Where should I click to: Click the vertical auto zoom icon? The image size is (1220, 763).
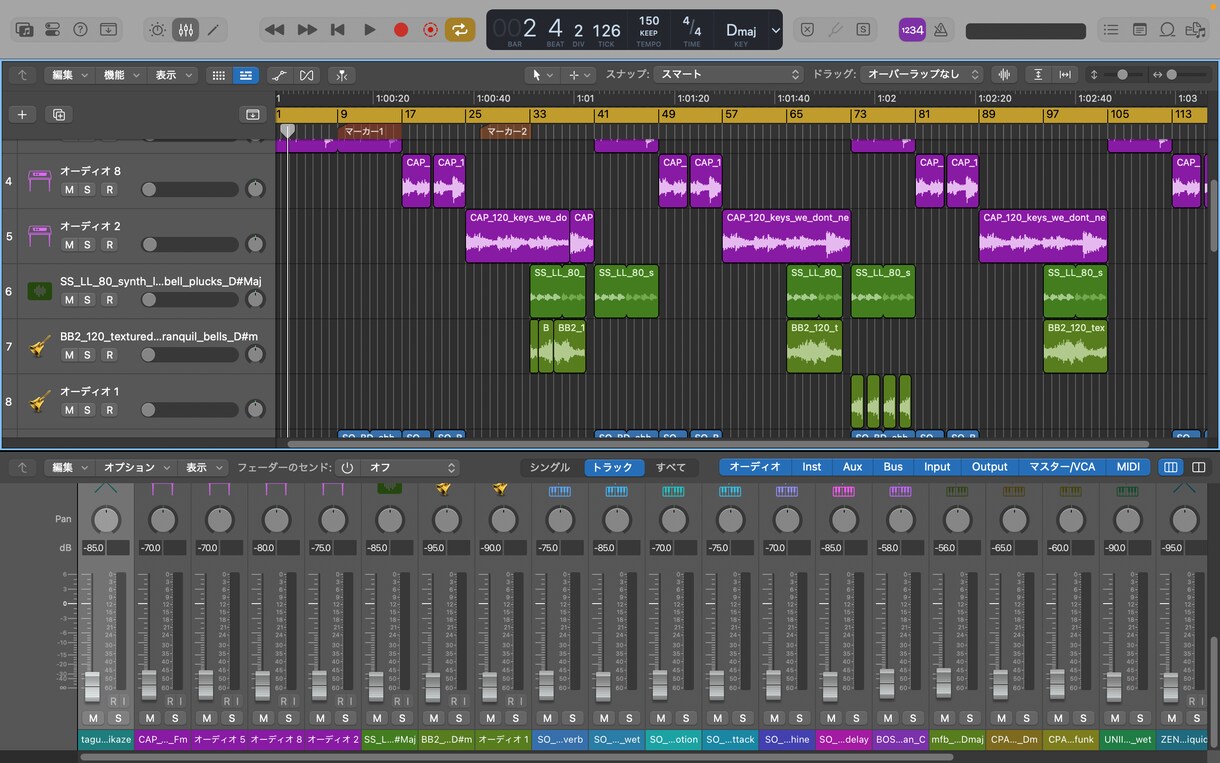1039,75
